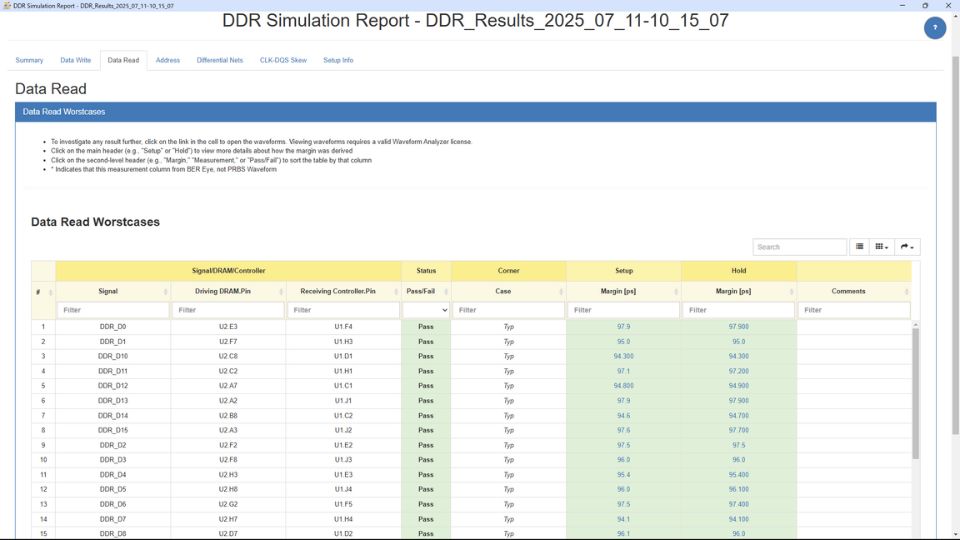Click the window restore icon in title bar
The width and height of the screenshot is (960, 540).
[x=925, y=6]
